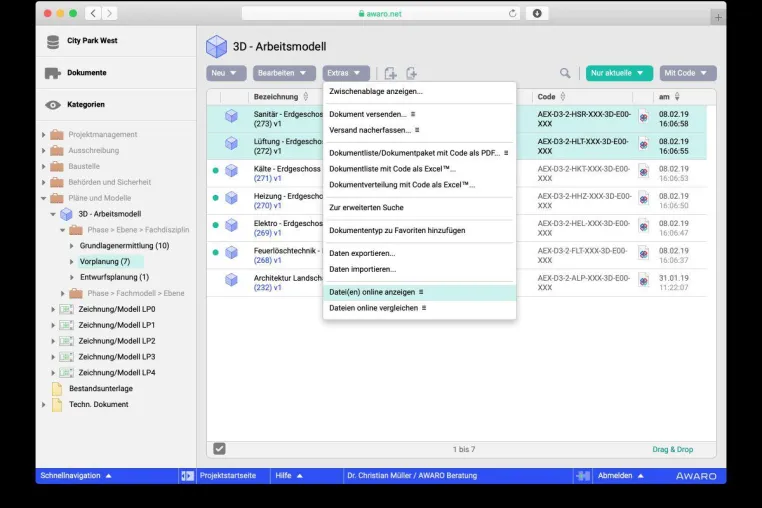Click the 3D cube icon of the Architektur row
Image resolution: width=762 pixels, height=508 pixels.
(231, 280)
